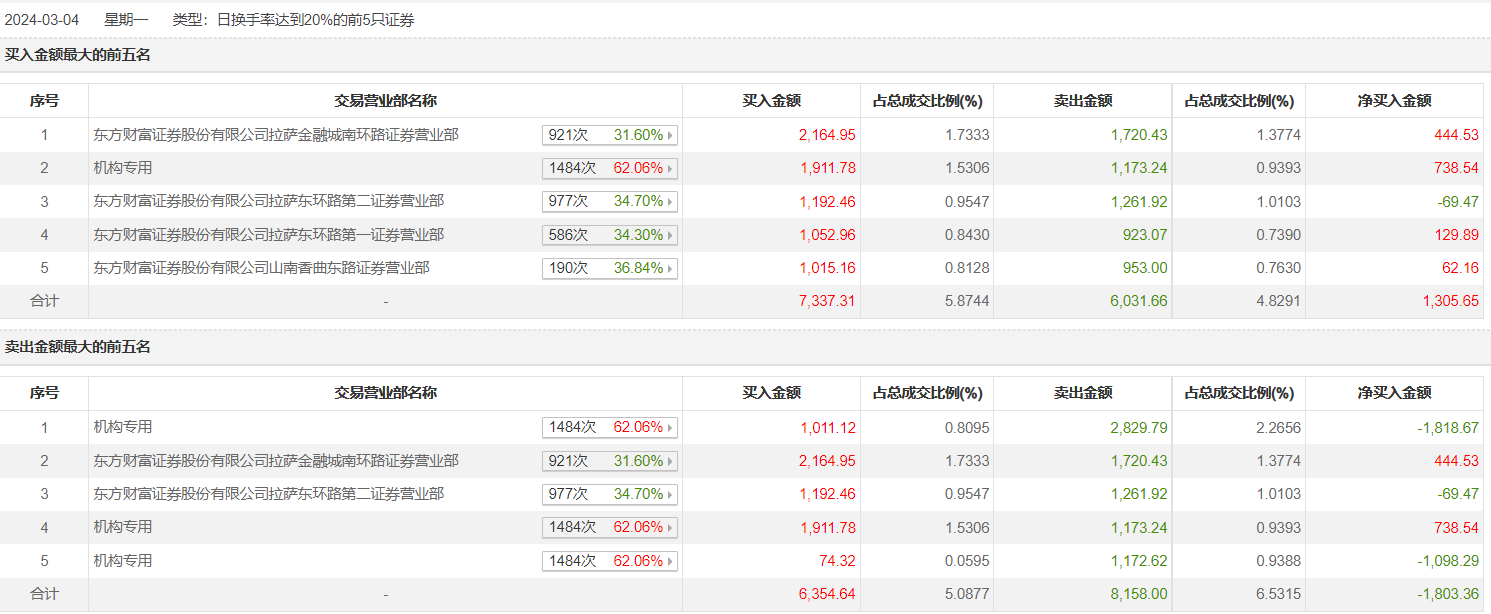Open 机构专用 link in sell table row 1

123,427
